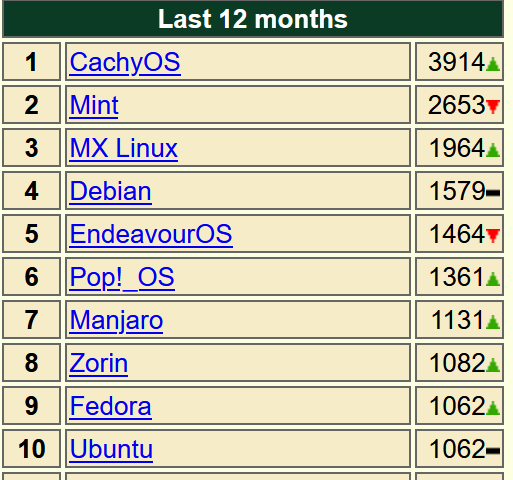Select the hit count 1131
This screenshot has width=513, height=480.
click(x=458, y=320)
